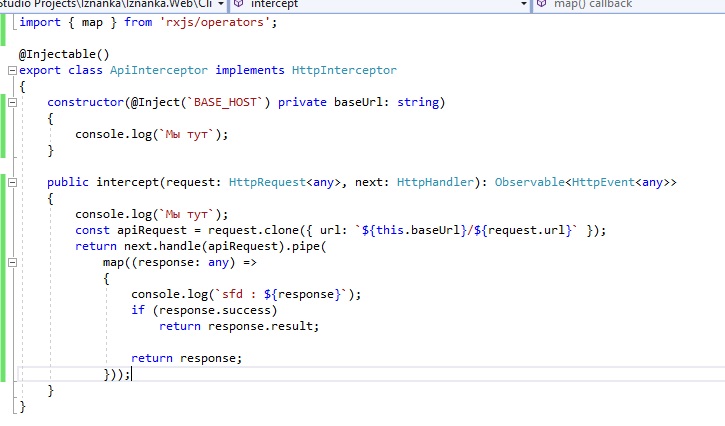
Task: Click the cube icon beside map() callback
Action: click(541, 4)
